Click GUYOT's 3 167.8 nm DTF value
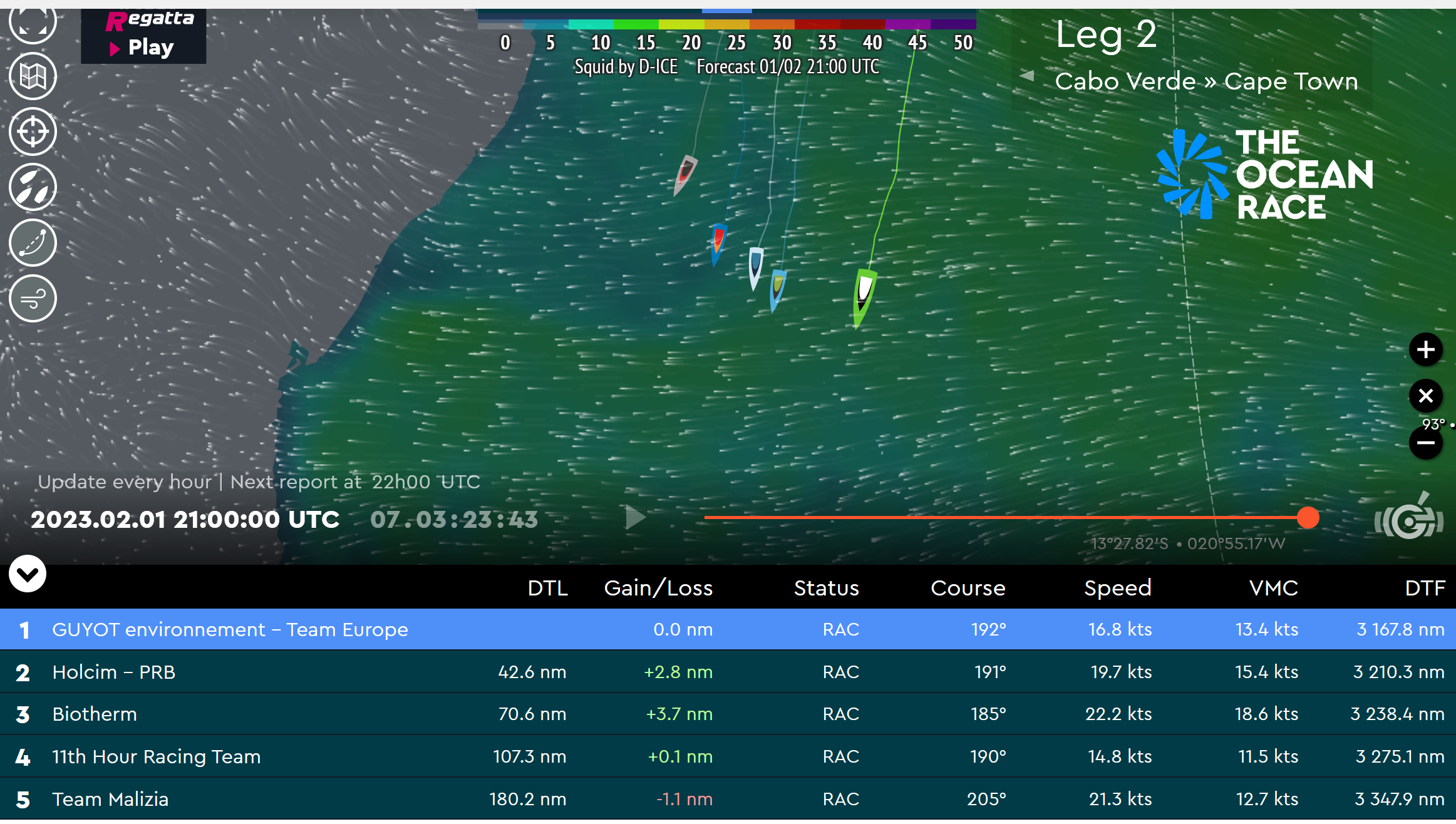Image resolution: width=1456 pixels, height=824 pixels. (x=1400, y=629)
